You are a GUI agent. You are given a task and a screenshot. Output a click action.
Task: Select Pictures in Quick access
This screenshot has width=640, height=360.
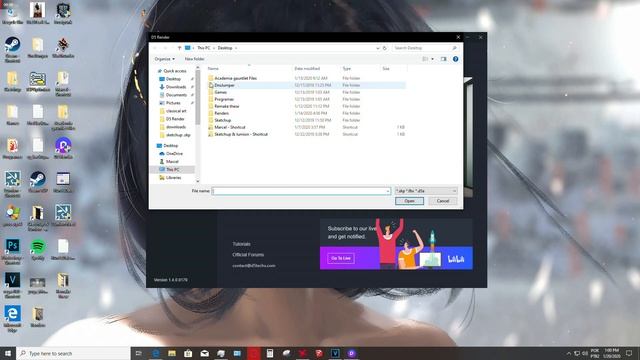(173, 103)
